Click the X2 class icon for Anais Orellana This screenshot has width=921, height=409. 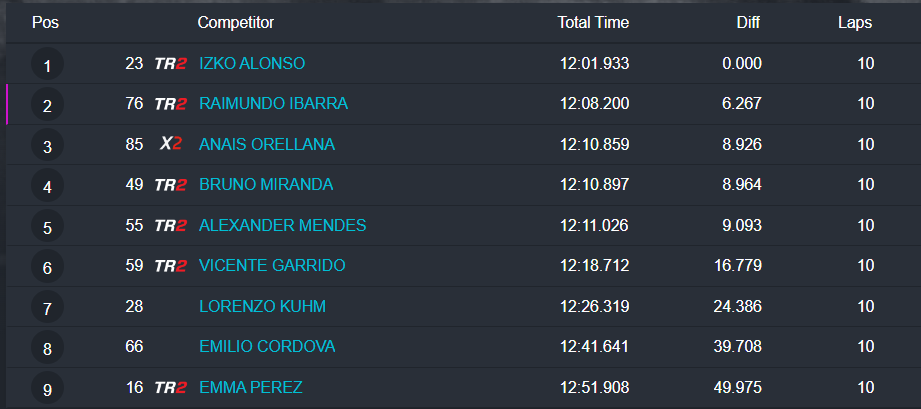point(171,145)
